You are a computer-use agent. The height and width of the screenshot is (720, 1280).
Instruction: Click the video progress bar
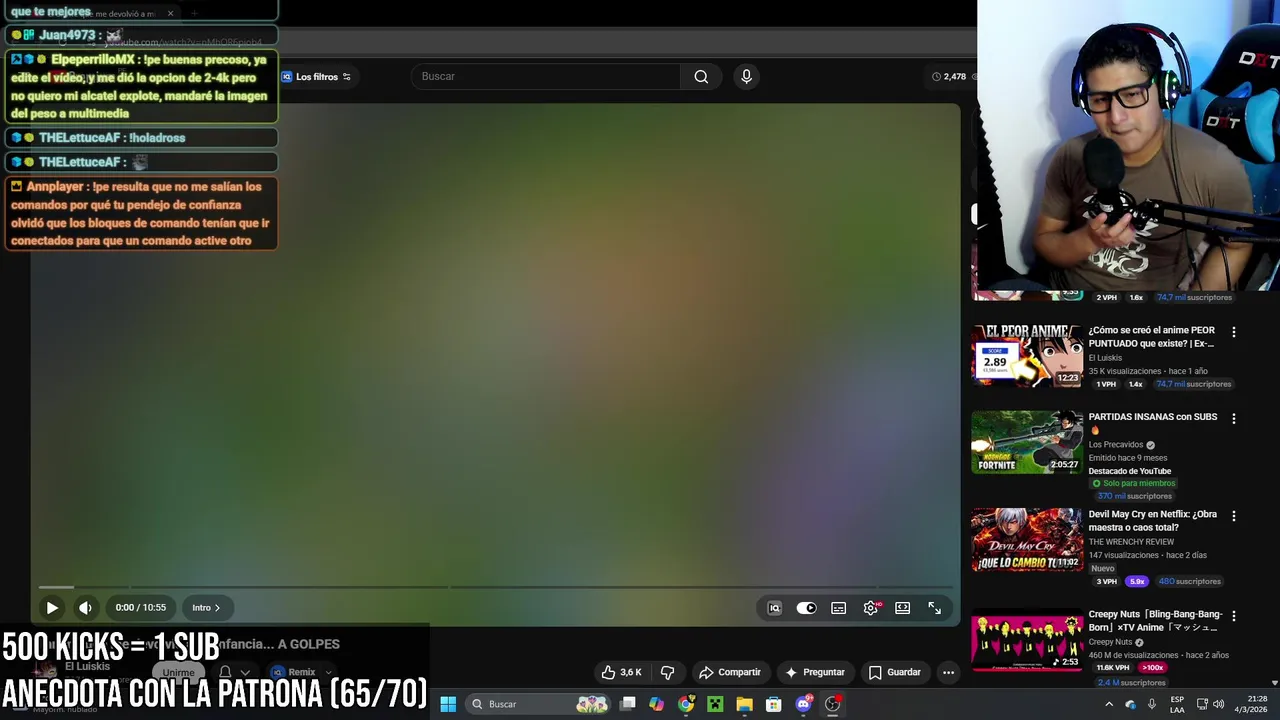click(x=495, y=587)
